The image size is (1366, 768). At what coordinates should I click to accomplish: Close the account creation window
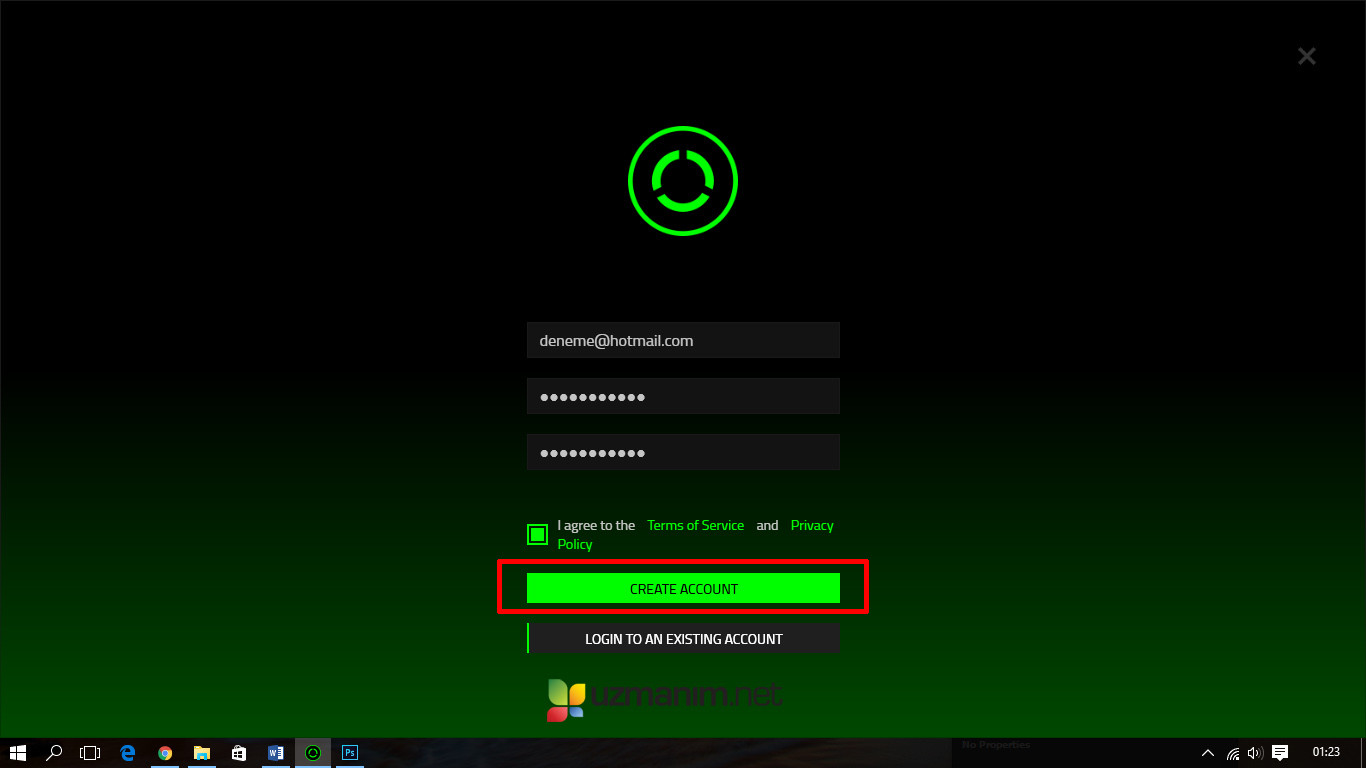1306,56
